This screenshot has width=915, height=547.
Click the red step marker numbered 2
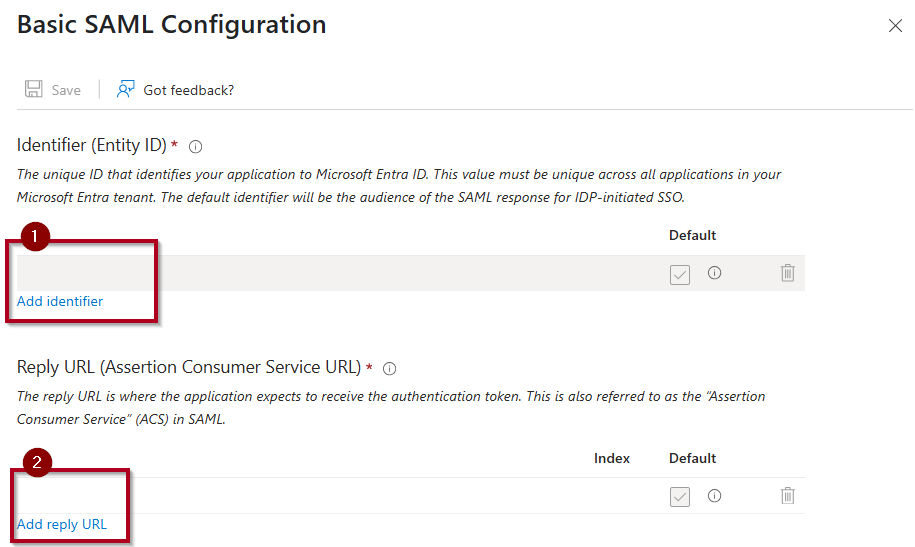(x=37, y=462)
